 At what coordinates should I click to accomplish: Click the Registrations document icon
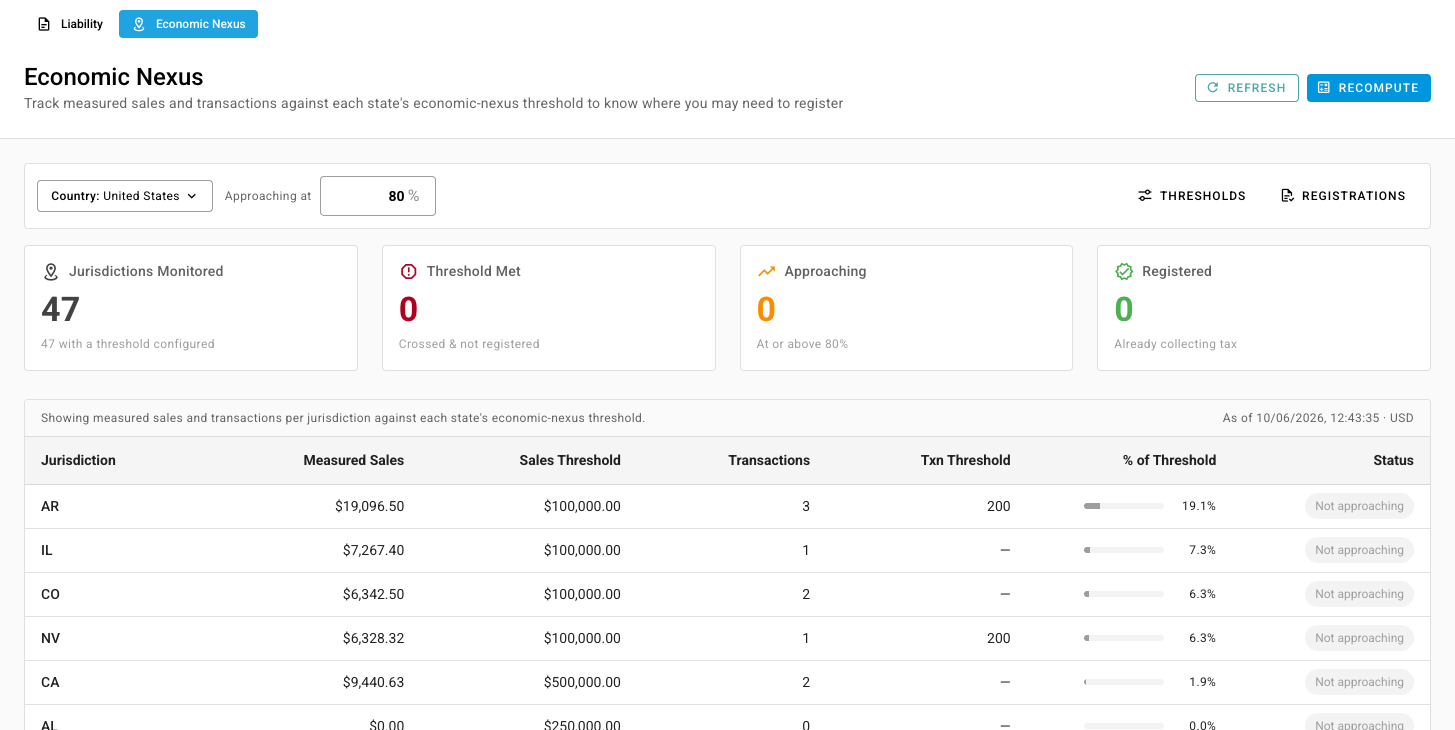click(x=1287, y=196)
